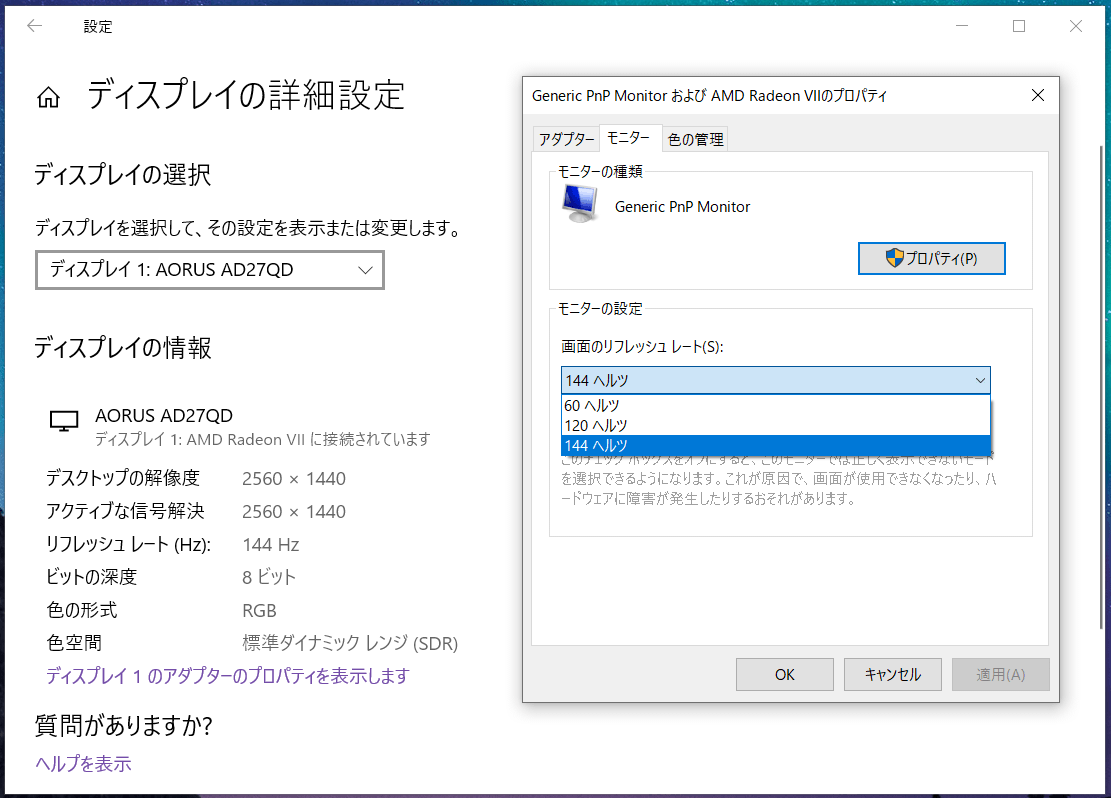Screen dimensions: 1111x798
Task: Open the ヘルプを表示 link
Action: [83, 764]
